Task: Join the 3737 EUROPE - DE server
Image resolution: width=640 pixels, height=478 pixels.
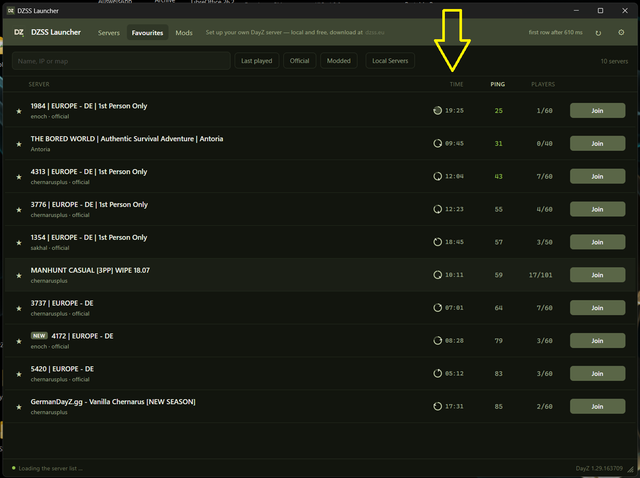Action: pos(598,308)
